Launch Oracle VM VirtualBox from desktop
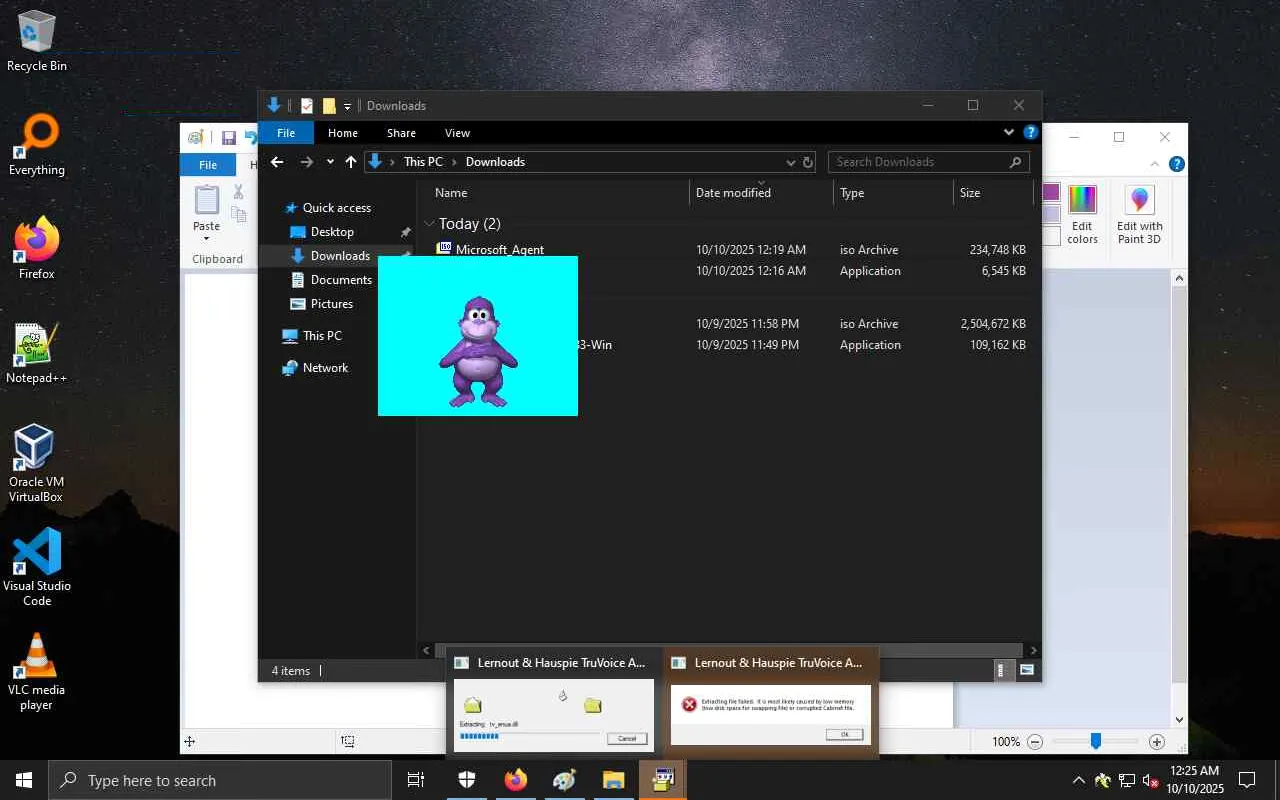1280x800 pixels. coord(36,463)
